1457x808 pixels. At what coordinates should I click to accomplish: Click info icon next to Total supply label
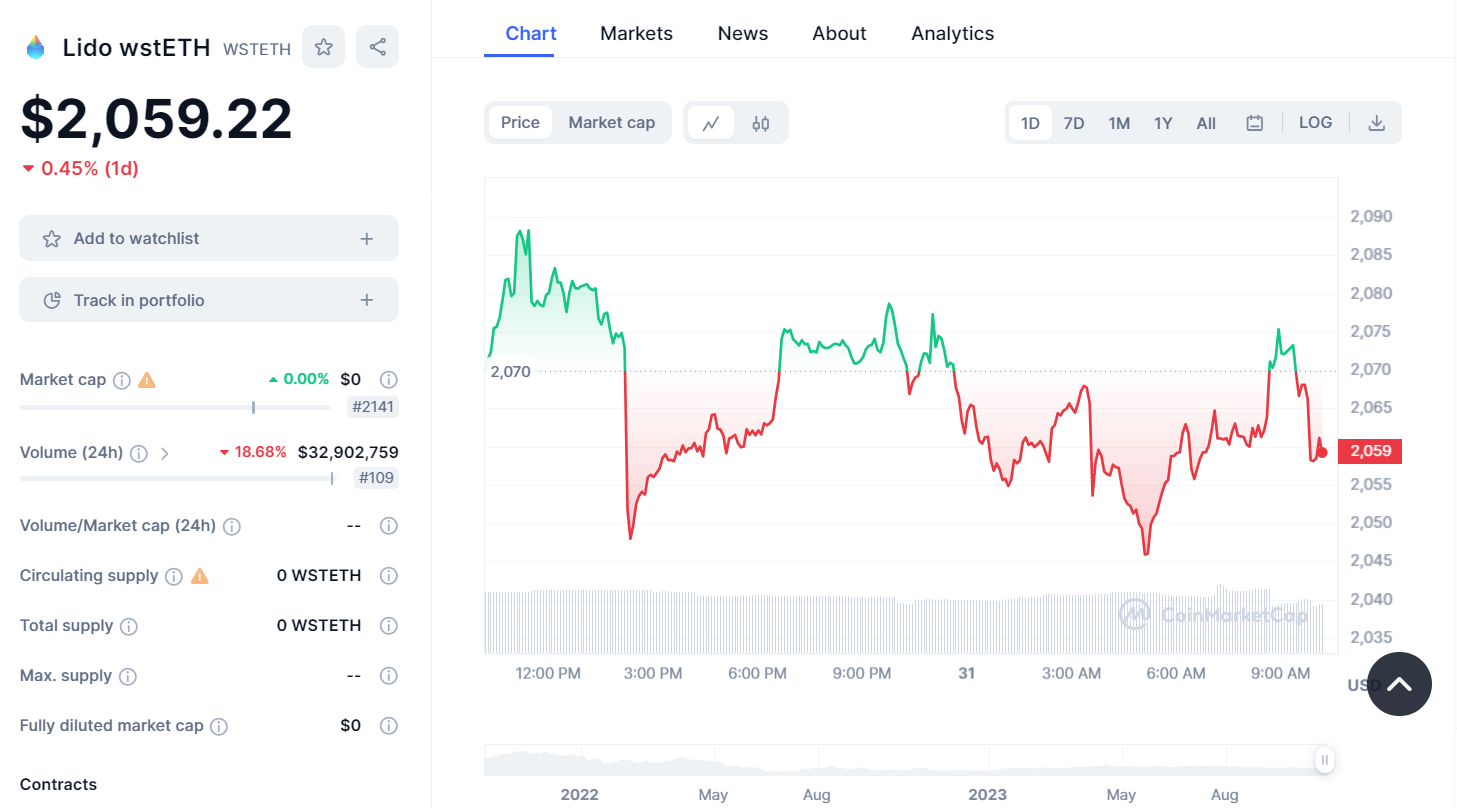click(129, 626)
